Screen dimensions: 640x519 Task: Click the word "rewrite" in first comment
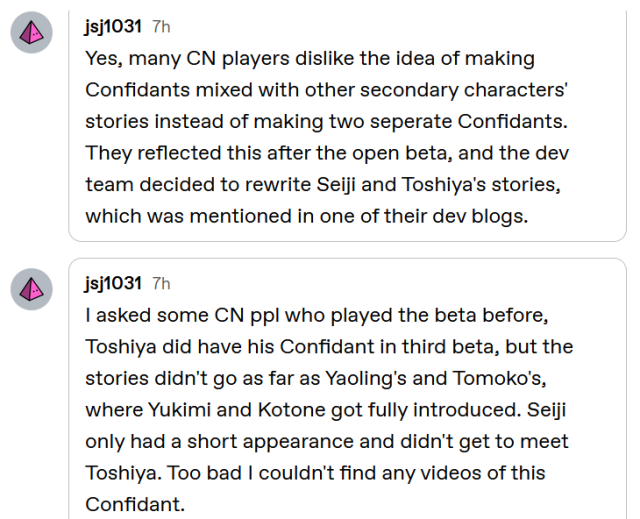(278, 185)
